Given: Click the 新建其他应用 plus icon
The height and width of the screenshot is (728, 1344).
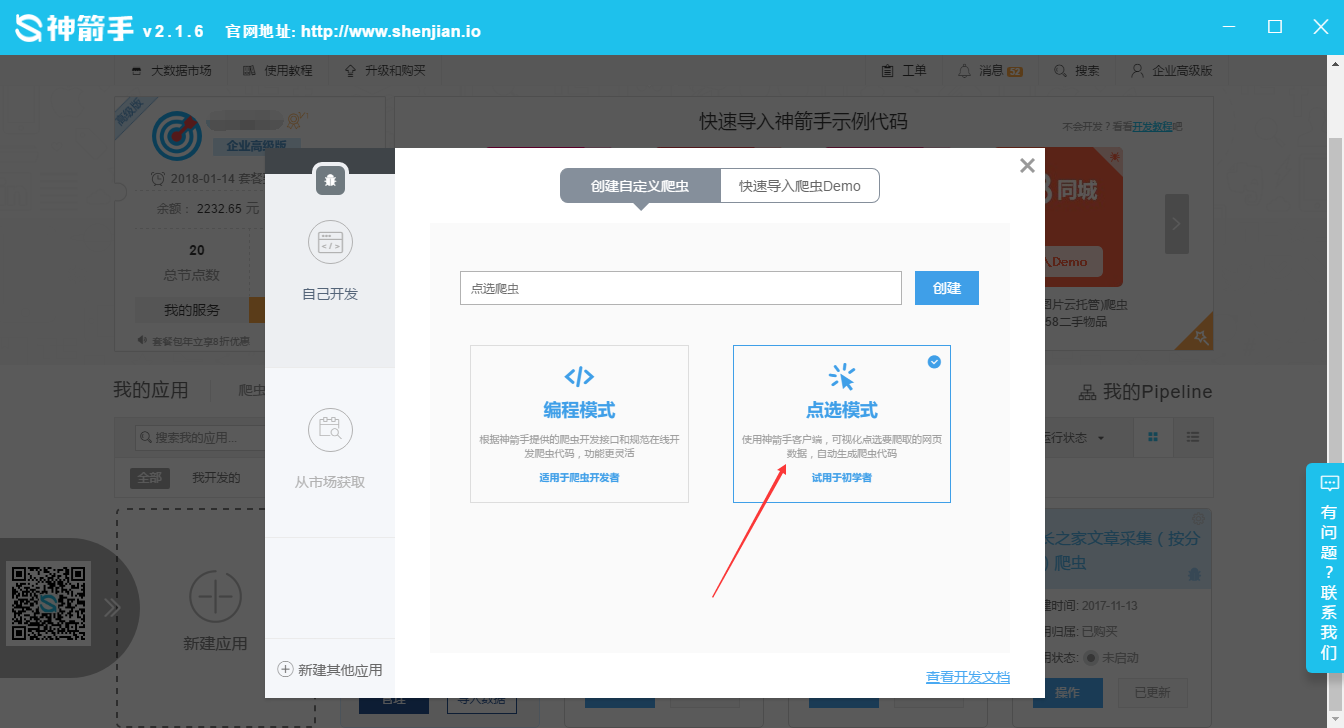Looking at the screenshot, I should [x=285, y=670].
